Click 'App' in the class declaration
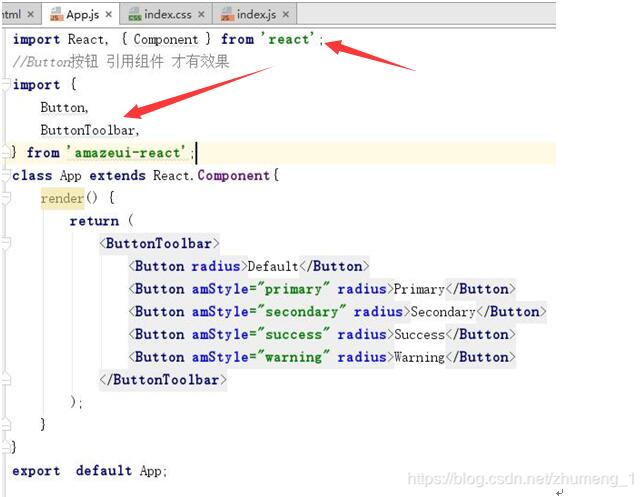Image resolution: width=643 pixels, height=497 pixels. click(71, 176)
